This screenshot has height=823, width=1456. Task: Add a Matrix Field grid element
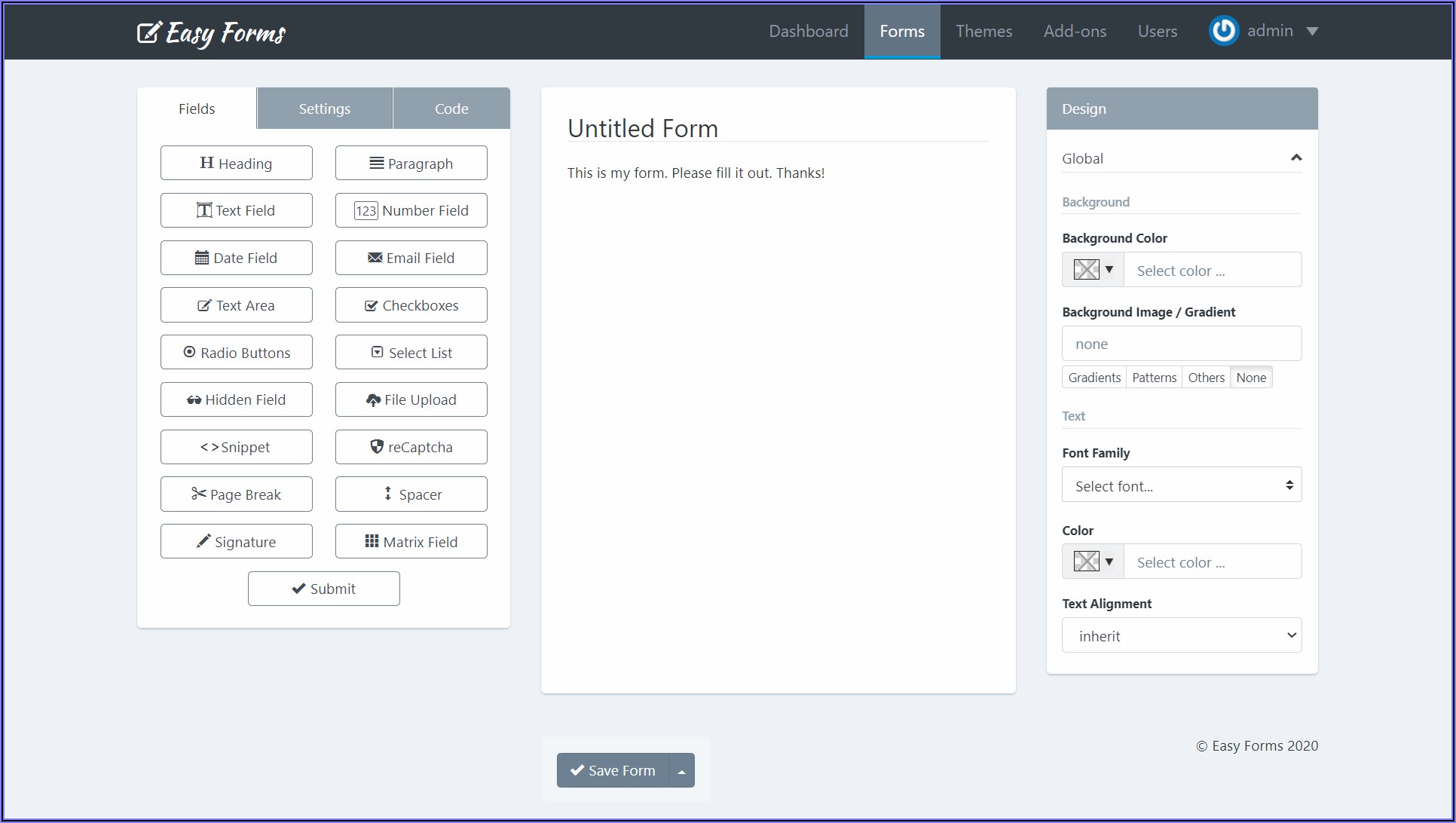[x=411, y=541]
